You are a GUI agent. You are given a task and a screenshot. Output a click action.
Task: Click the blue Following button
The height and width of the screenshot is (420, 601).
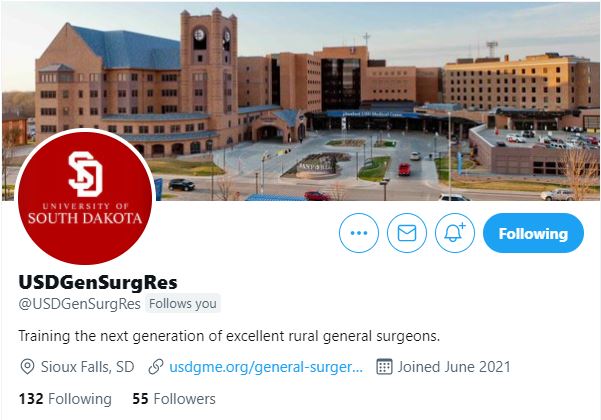coord(533,233)
